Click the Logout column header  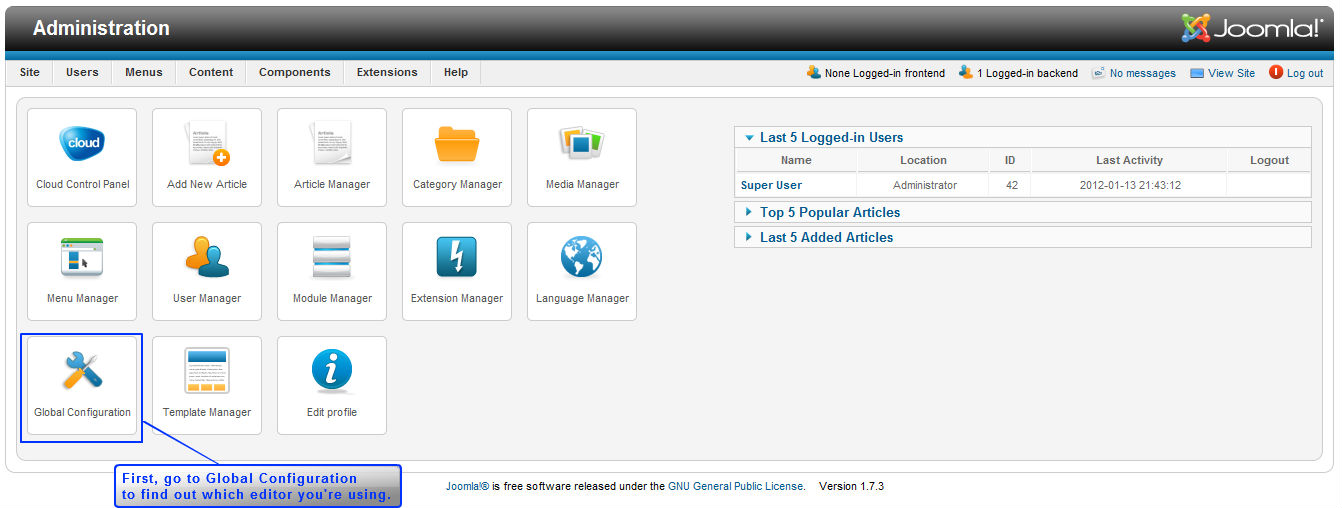point(1269,160)
